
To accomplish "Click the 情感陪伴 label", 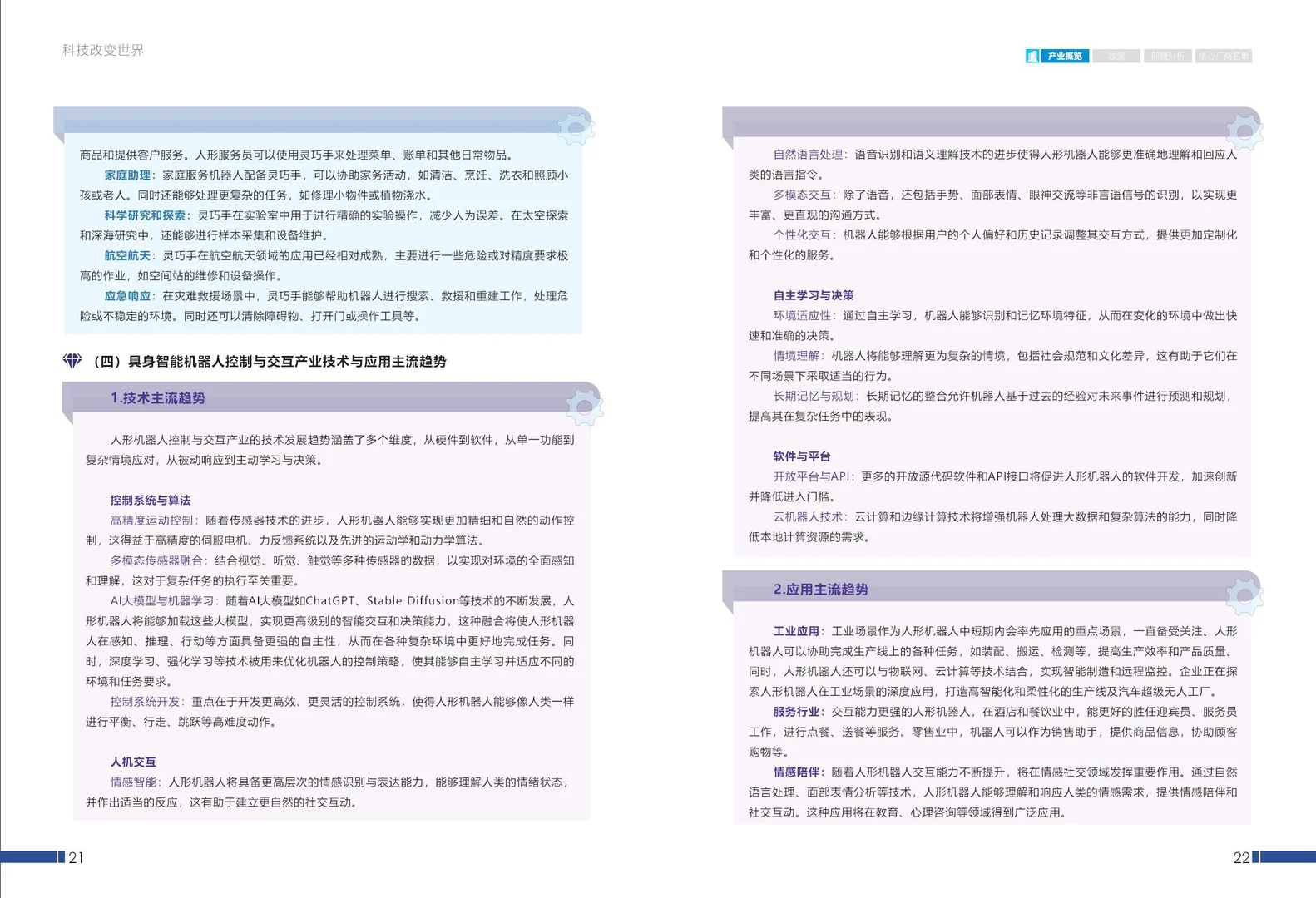I will [796, 772].
